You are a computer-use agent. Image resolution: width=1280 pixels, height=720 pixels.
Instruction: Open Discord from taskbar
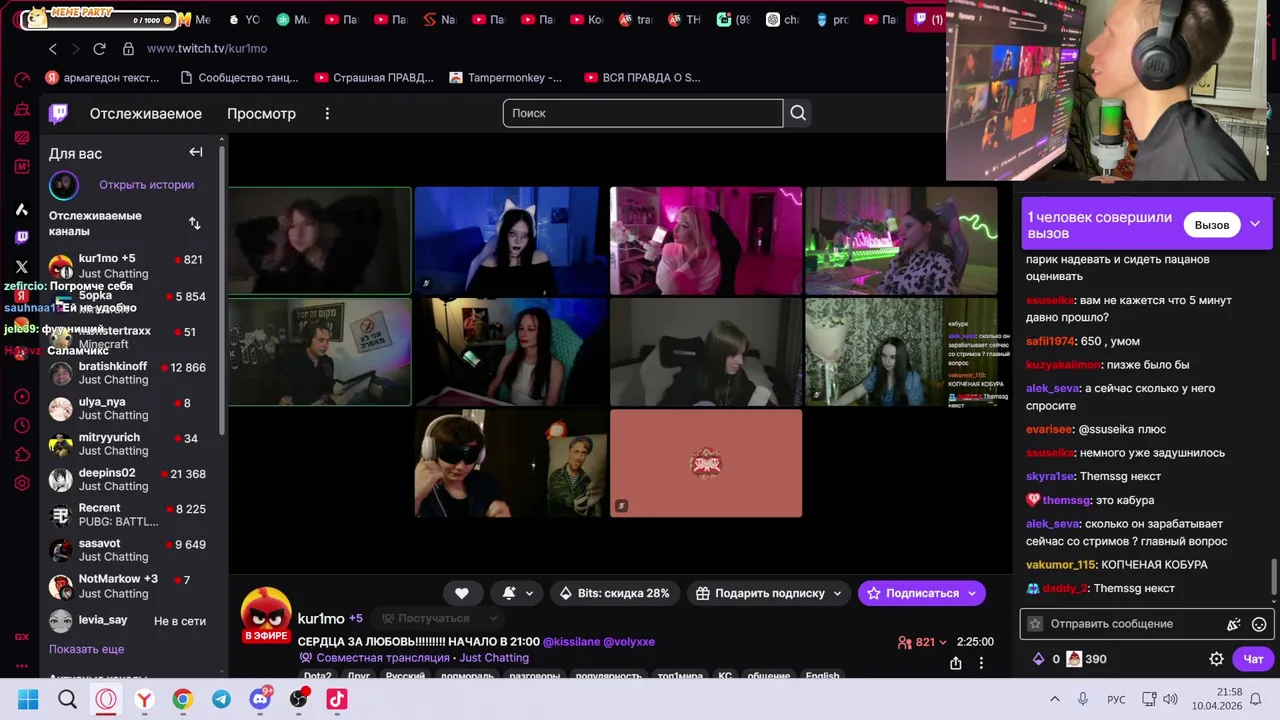click(260, 699)
